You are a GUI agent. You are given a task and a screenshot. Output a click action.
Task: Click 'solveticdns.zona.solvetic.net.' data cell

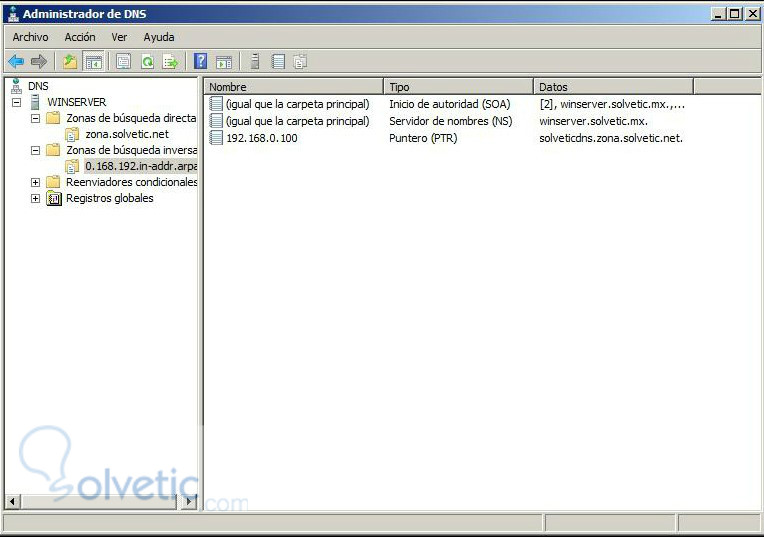pyautogui.click(x=611, y=138)
